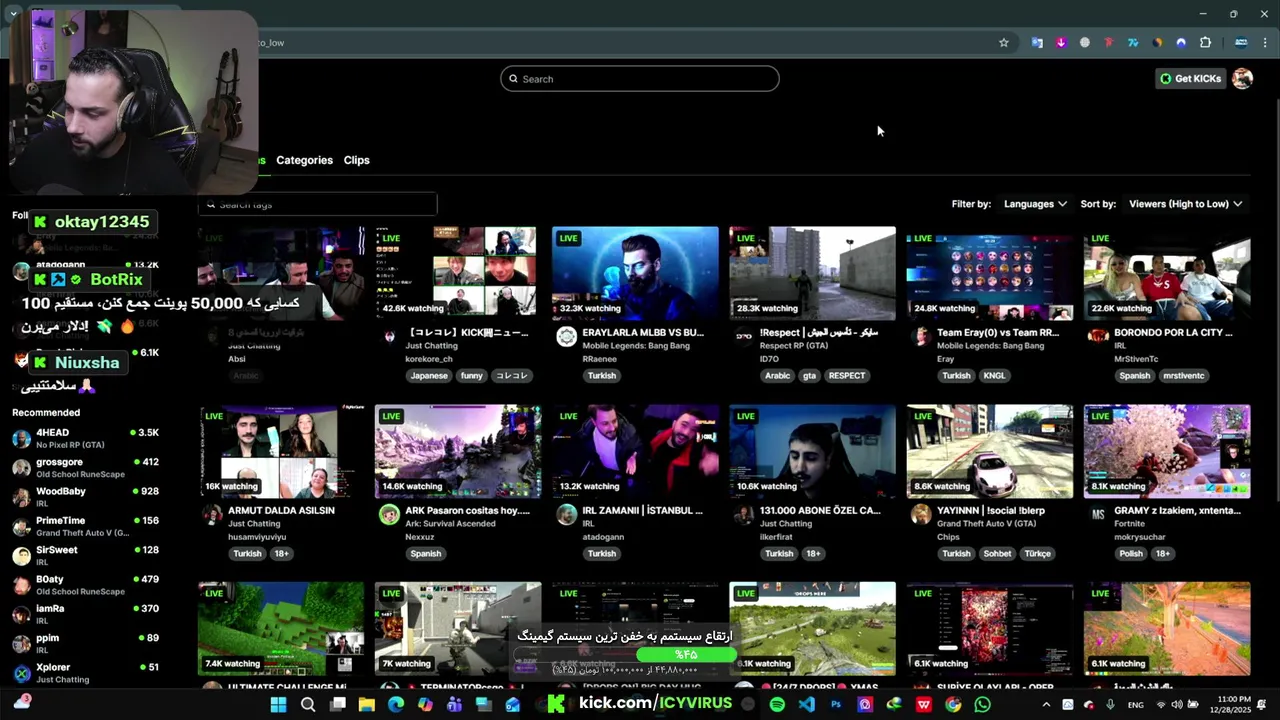
Task: Open Microsoft Edge in the taskbar
Action: click(396, 705)
